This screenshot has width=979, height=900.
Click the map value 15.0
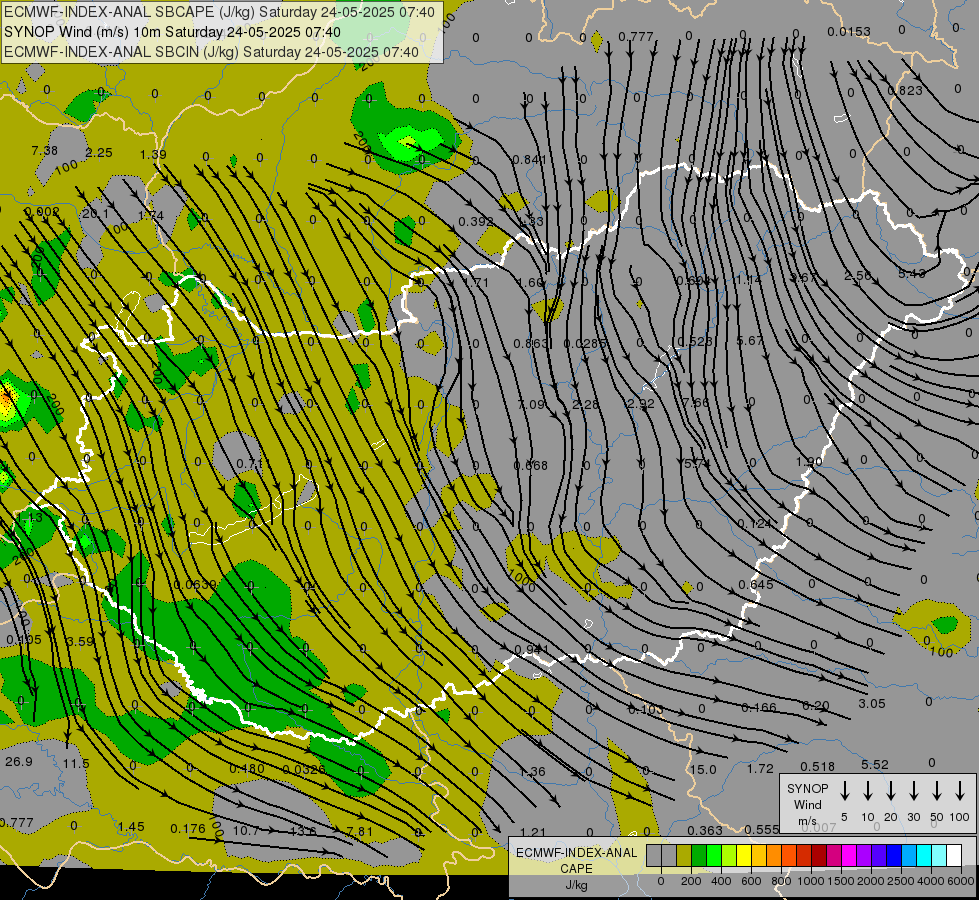703,769
